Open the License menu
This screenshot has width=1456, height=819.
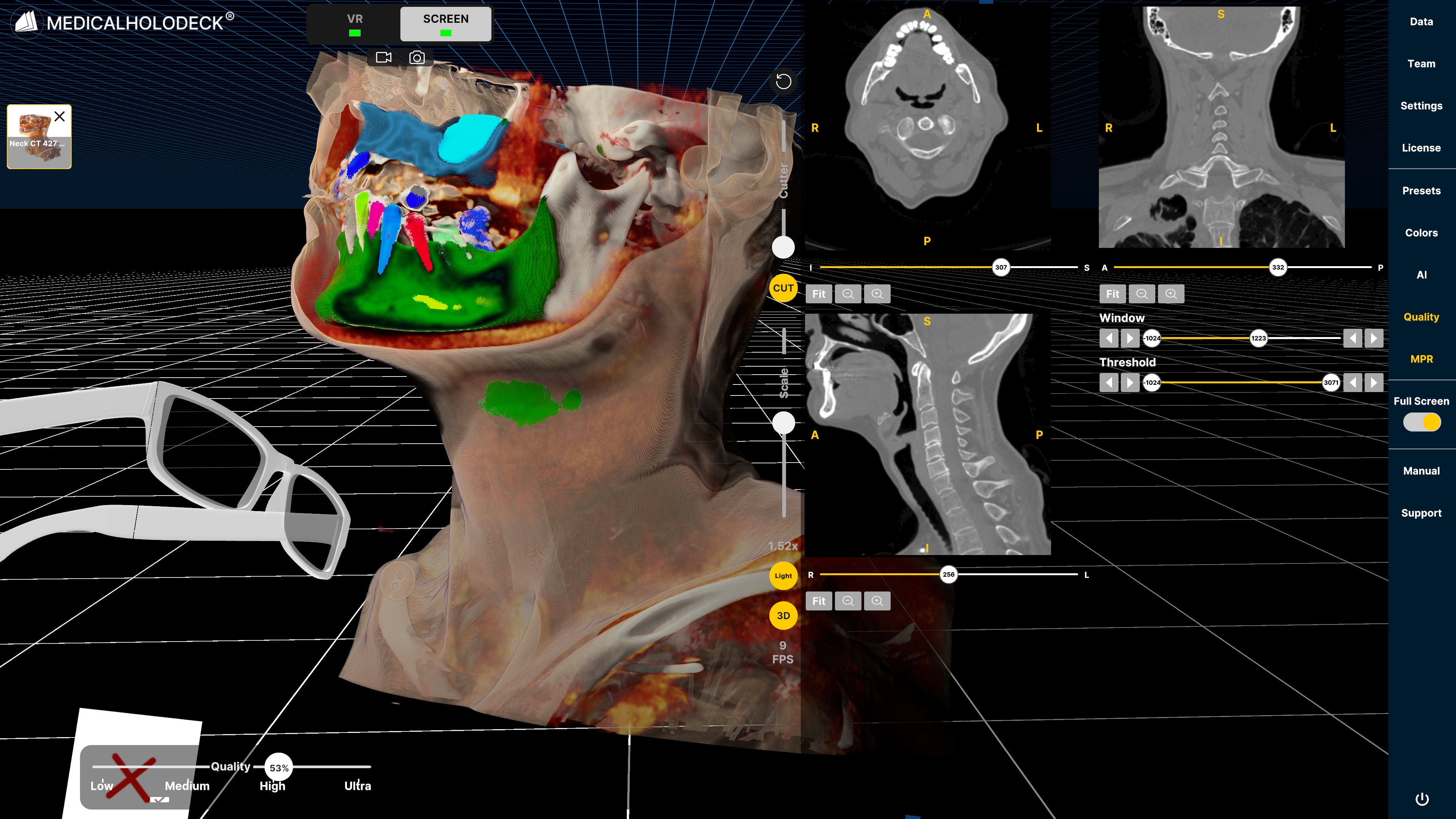(x=1421, y=148)
